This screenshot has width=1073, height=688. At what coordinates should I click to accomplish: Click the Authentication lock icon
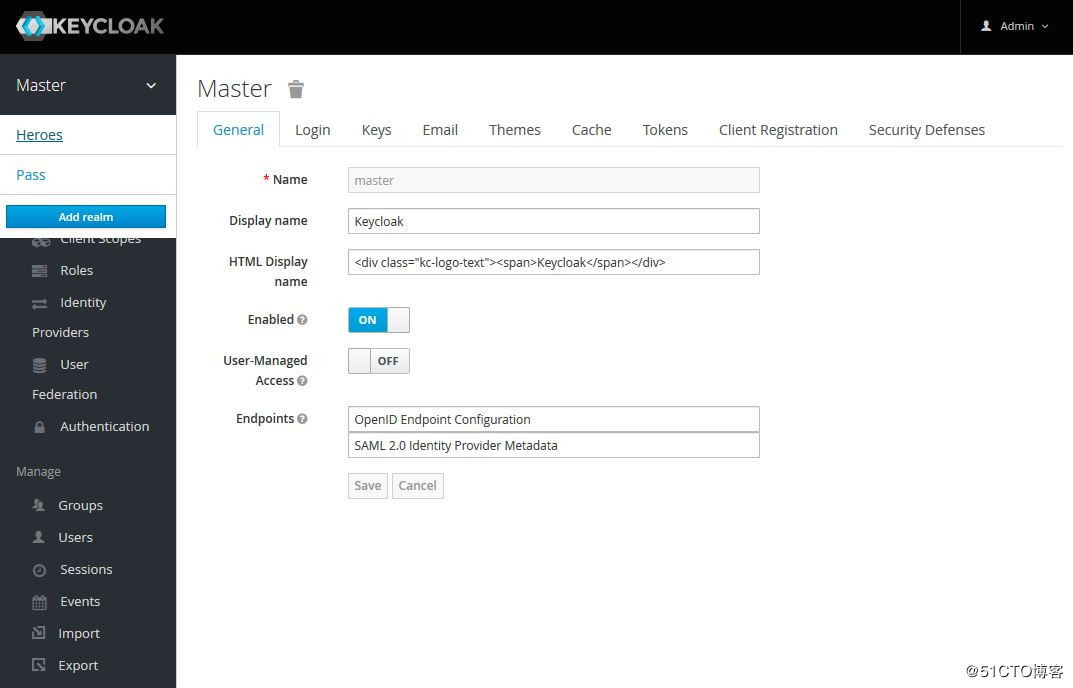40,427
